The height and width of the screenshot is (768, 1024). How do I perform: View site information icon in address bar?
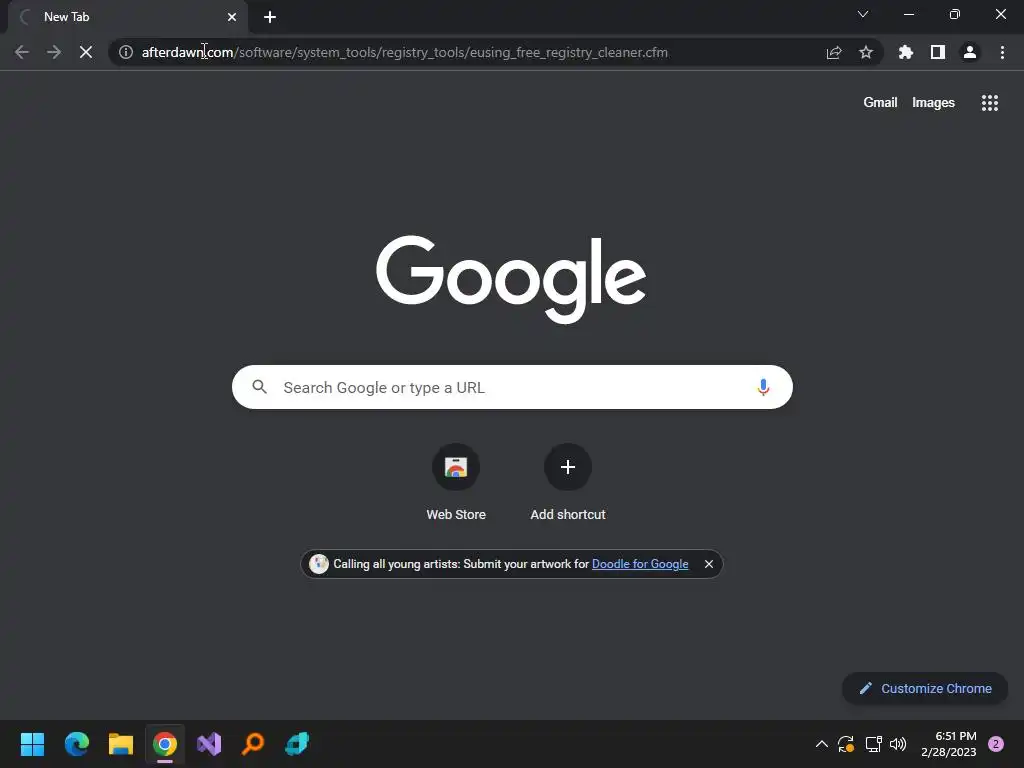point(126,52)
